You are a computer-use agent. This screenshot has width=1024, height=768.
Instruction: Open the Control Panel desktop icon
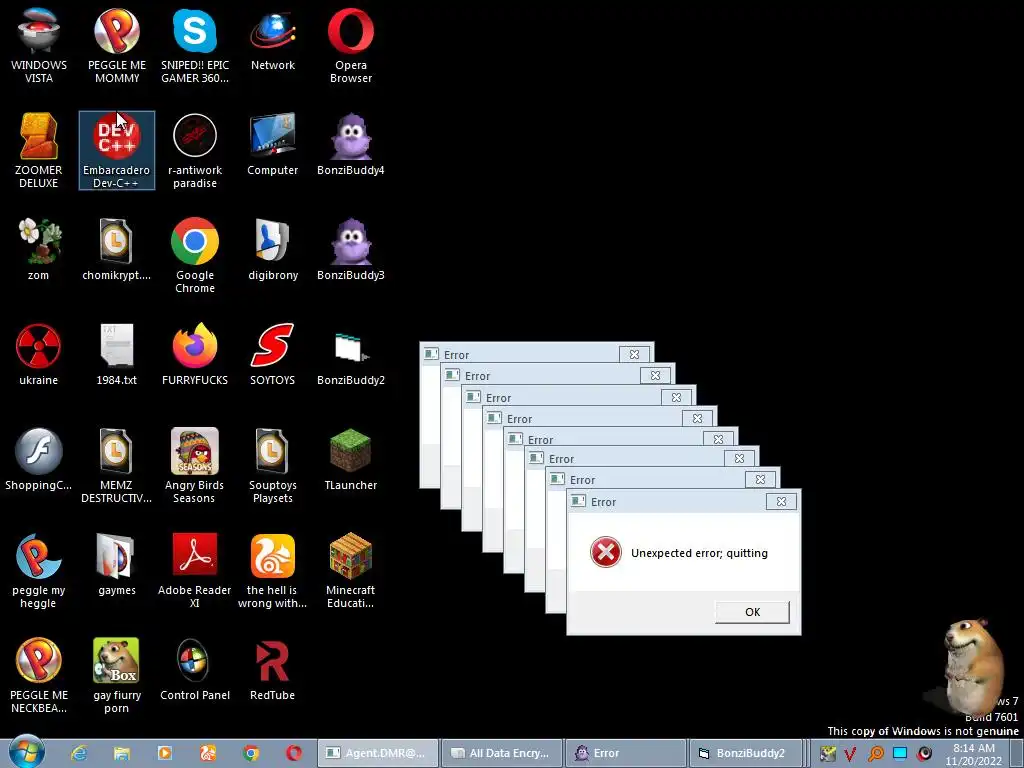(x=195, y=670)
